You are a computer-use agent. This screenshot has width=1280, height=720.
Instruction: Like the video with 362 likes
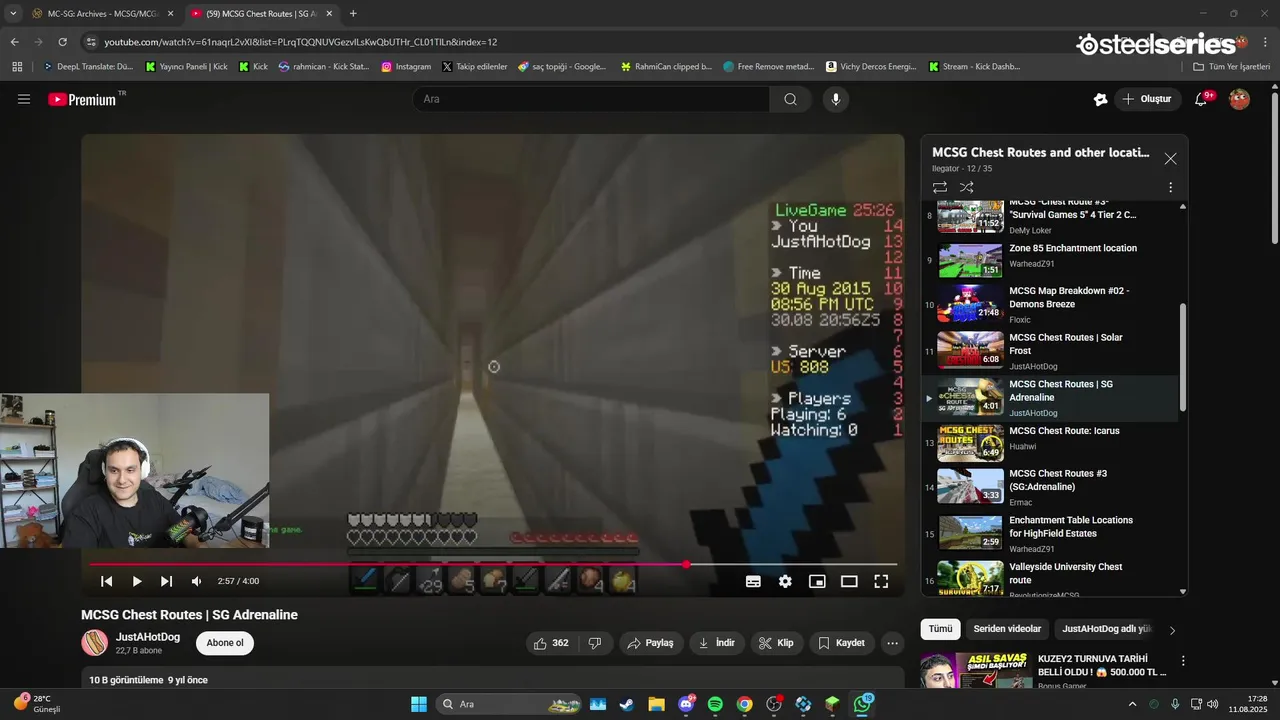tap(551, 643)
